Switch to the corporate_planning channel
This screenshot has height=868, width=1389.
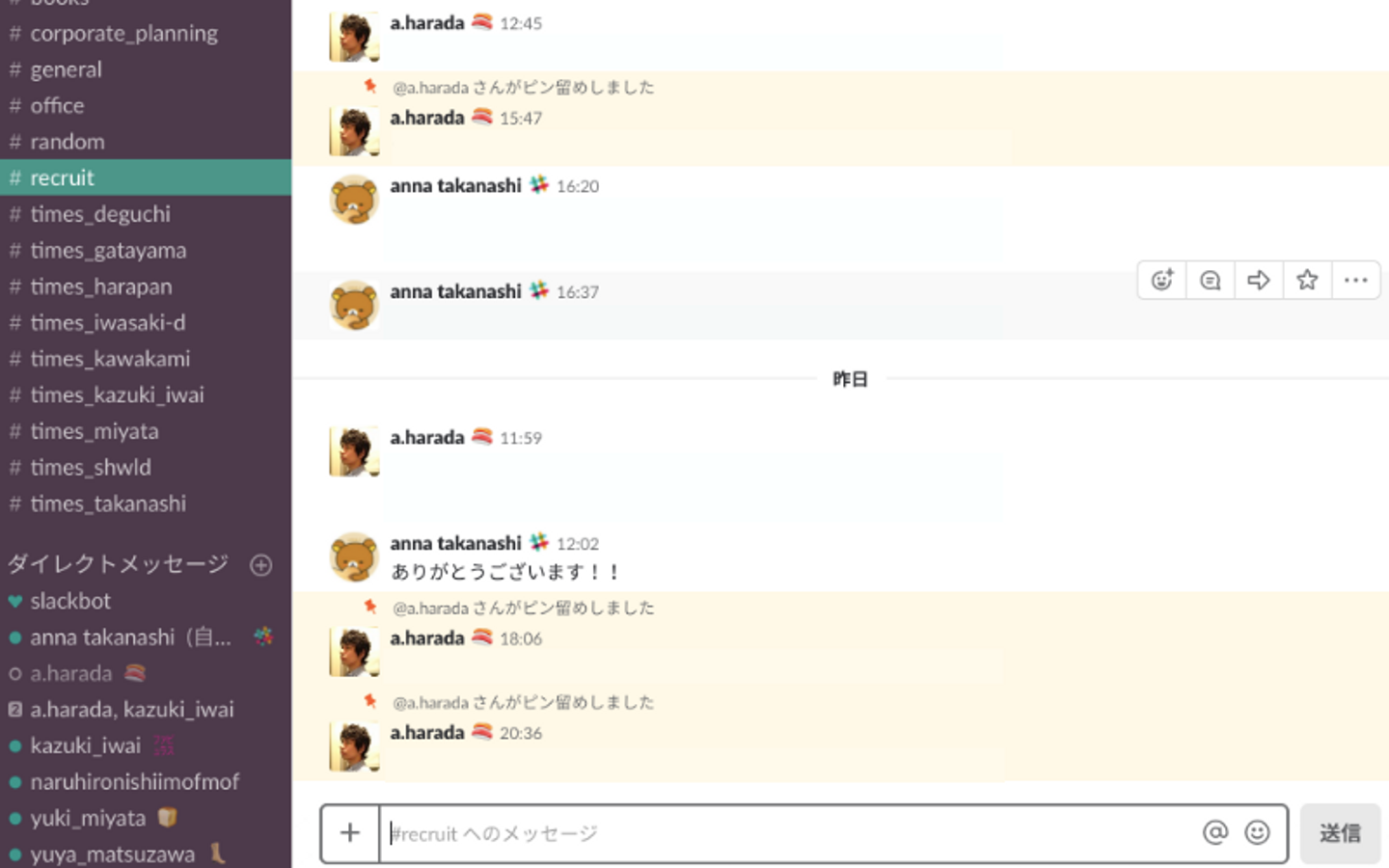coord(123,34)
